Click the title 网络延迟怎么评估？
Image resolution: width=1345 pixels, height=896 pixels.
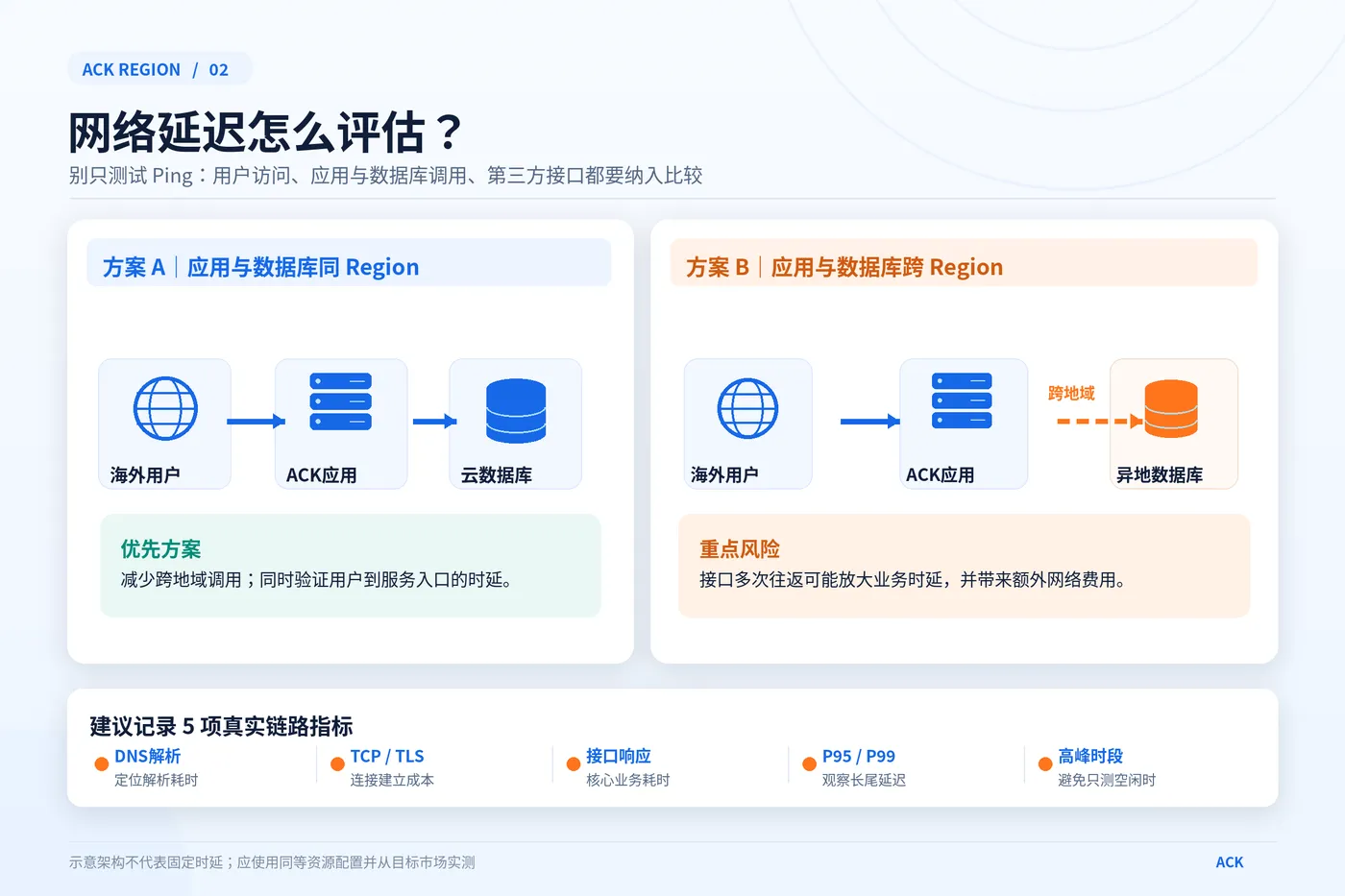[267, 132]
